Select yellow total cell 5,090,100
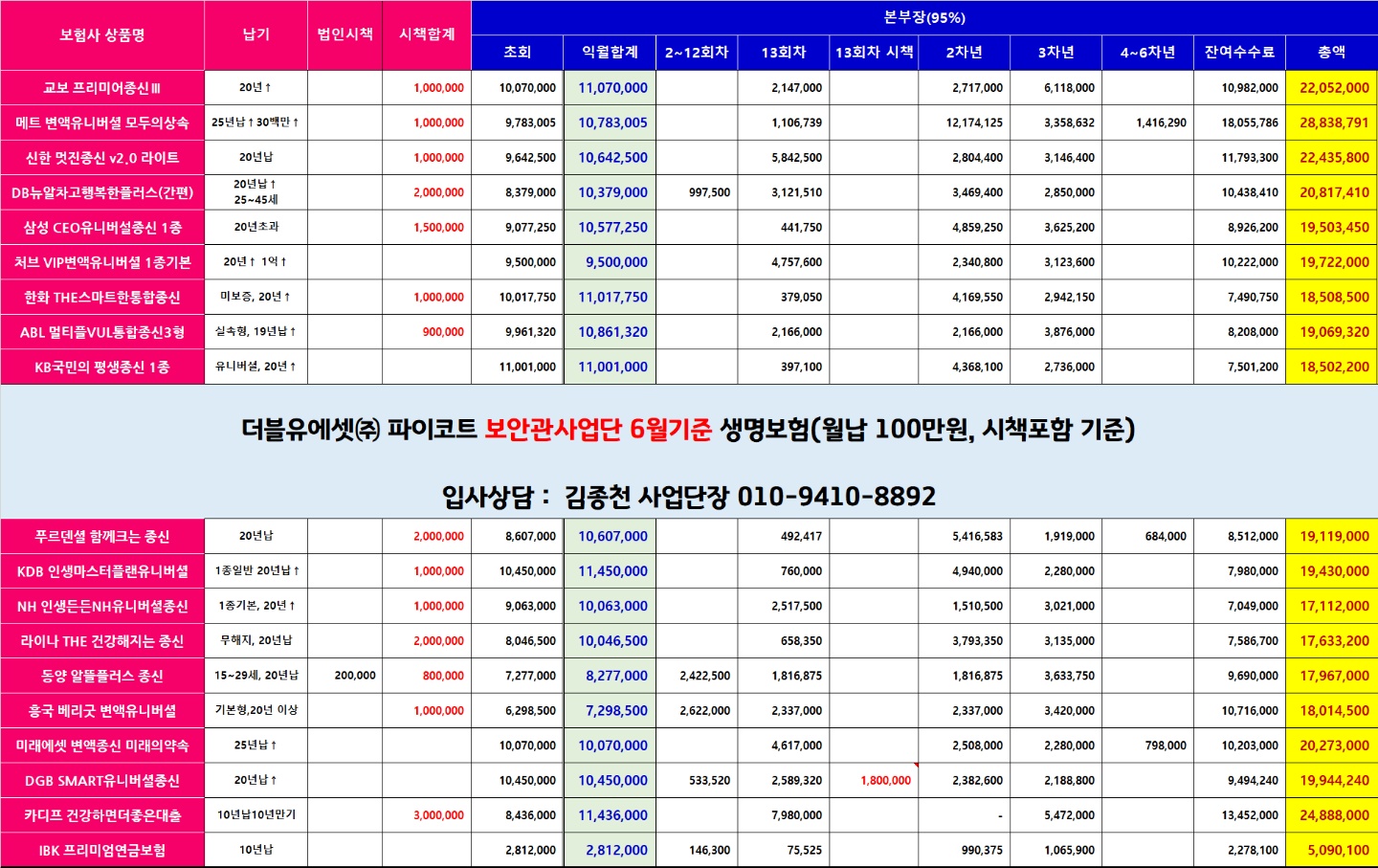This screenshot has width=1378, height=868. click(1331, 851)
